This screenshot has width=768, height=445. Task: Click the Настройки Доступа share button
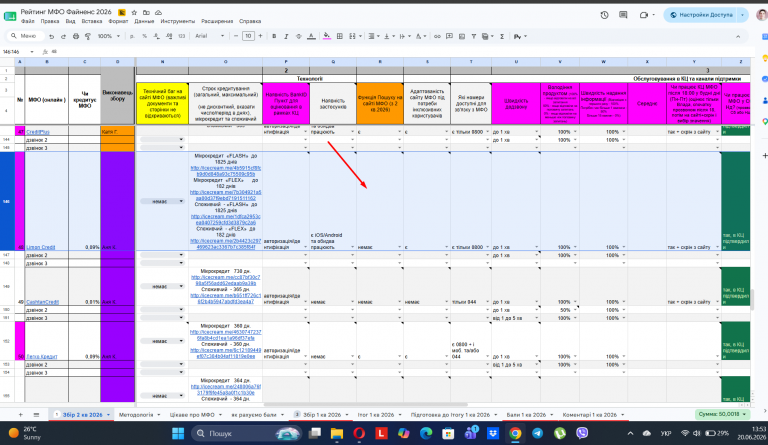click(701, 15)
